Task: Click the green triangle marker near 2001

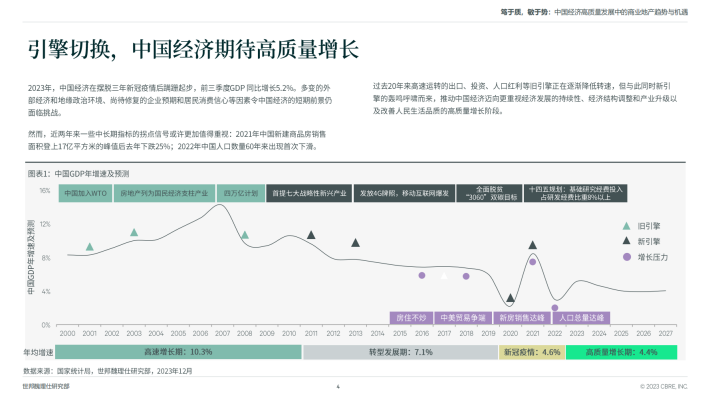Action: [x=90, y=247]
